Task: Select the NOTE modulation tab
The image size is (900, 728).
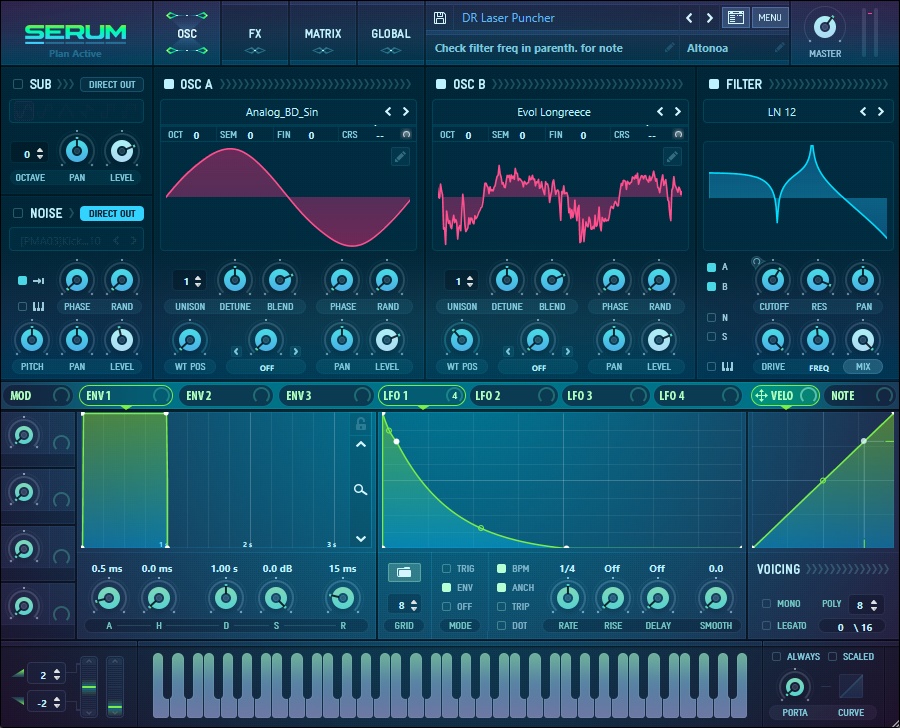Action: click(x=860, y=396)
